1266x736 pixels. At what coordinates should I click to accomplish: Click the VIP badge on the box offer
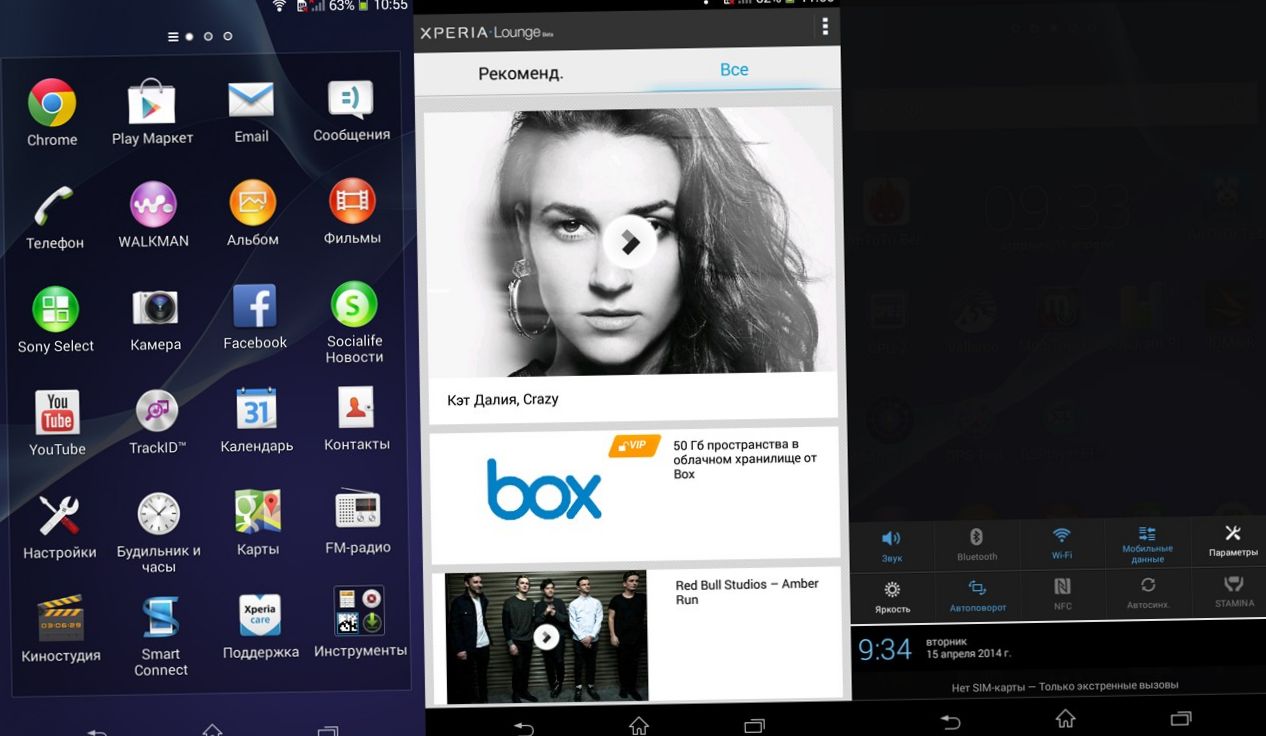pyautogui.click(x=634, y=446)
